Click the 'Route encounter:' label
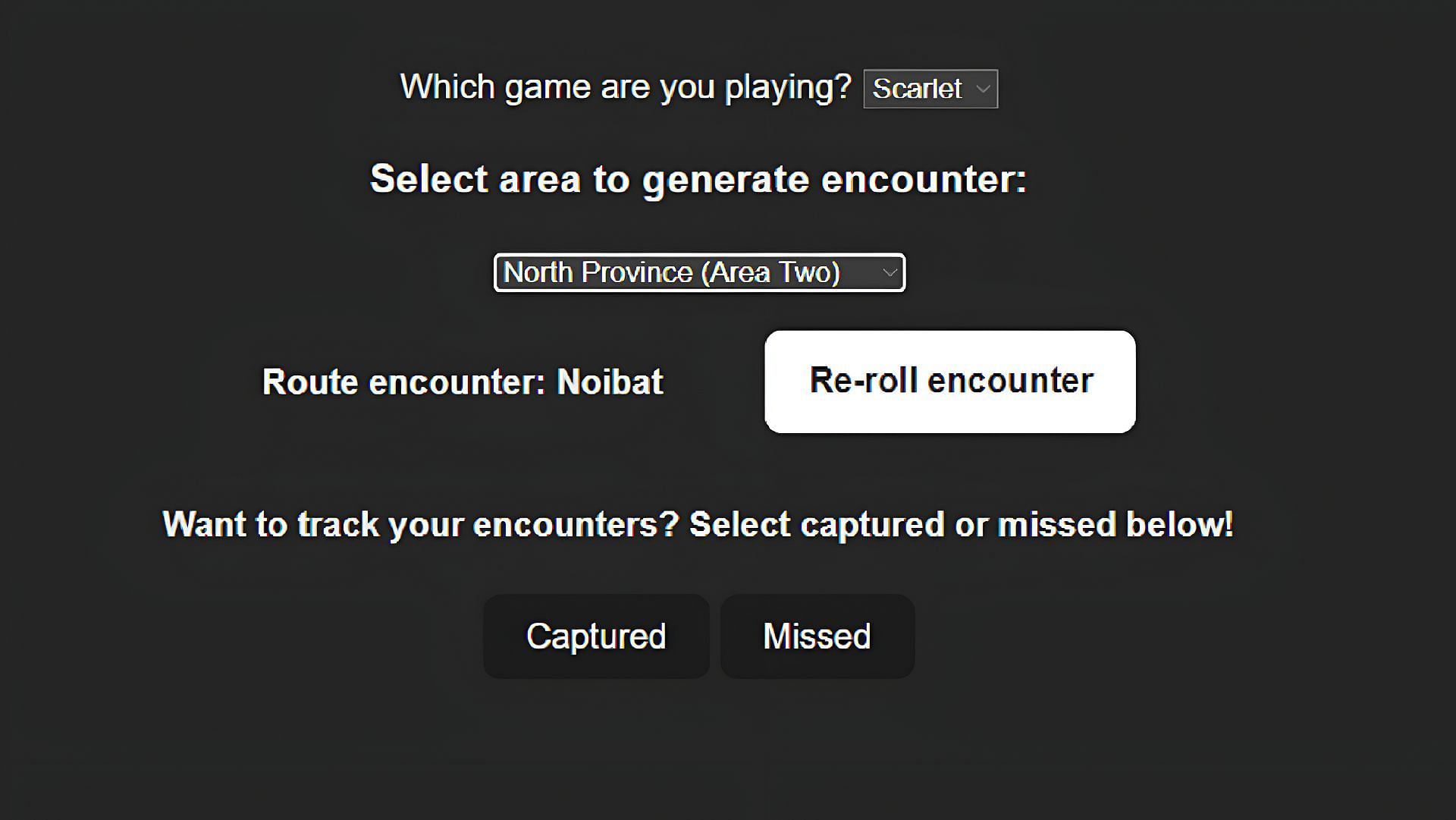This screenshot has height=820, width=1456. 404,382
